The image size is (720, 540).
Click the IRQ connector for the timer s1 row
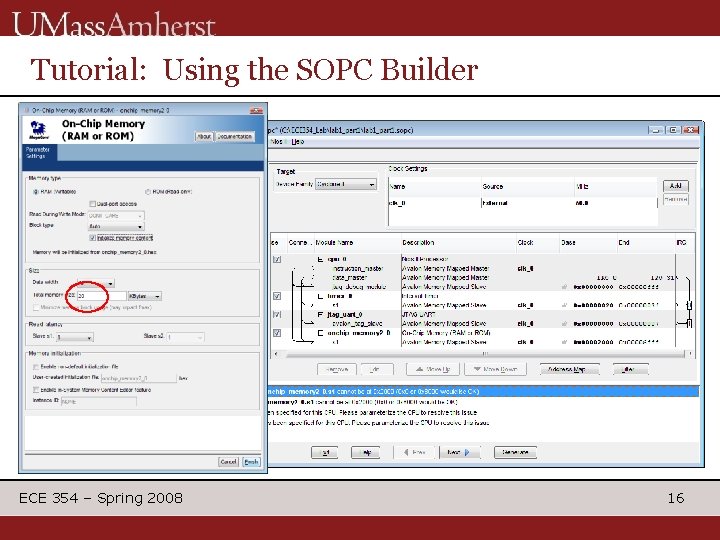click(x=689, y=305)
